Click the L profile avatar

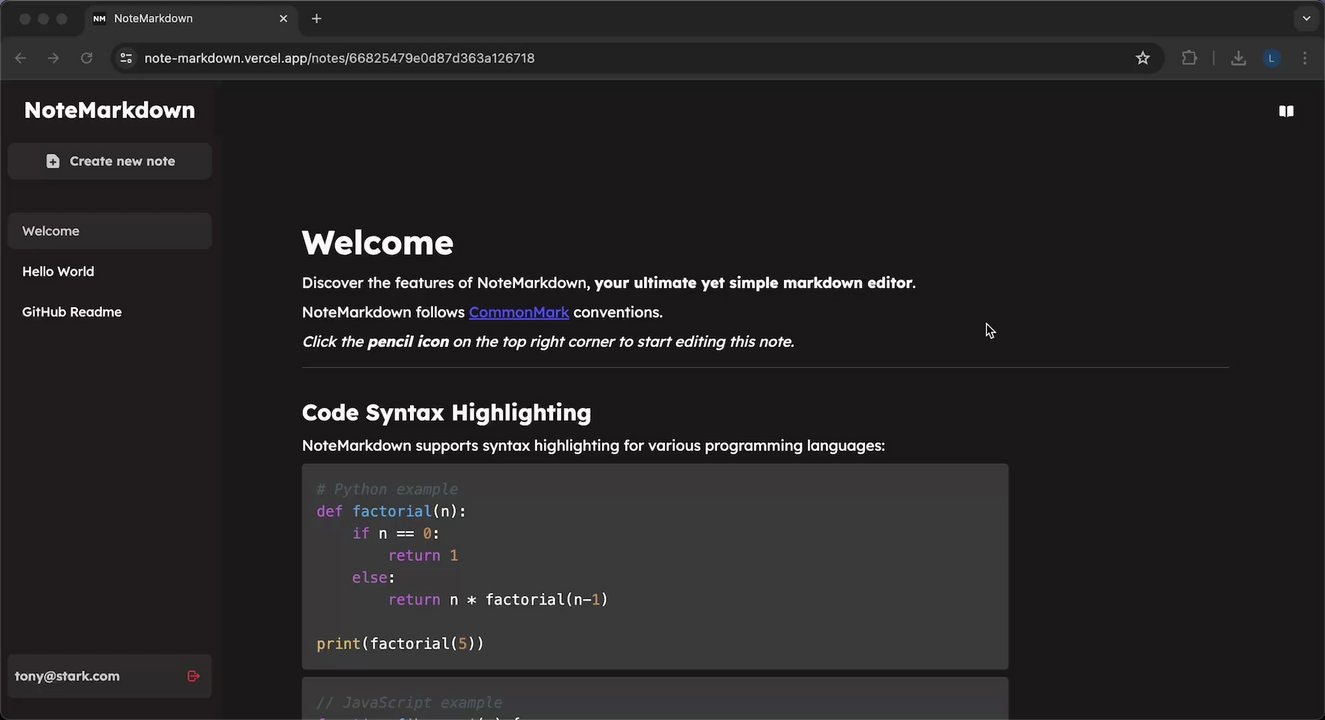[1271, 58]
